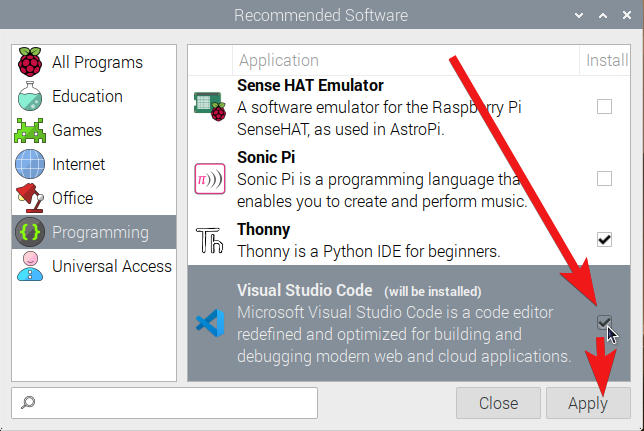Open the Education category
The width and height of the screenshot is (644, 431).
click(94, 96)
